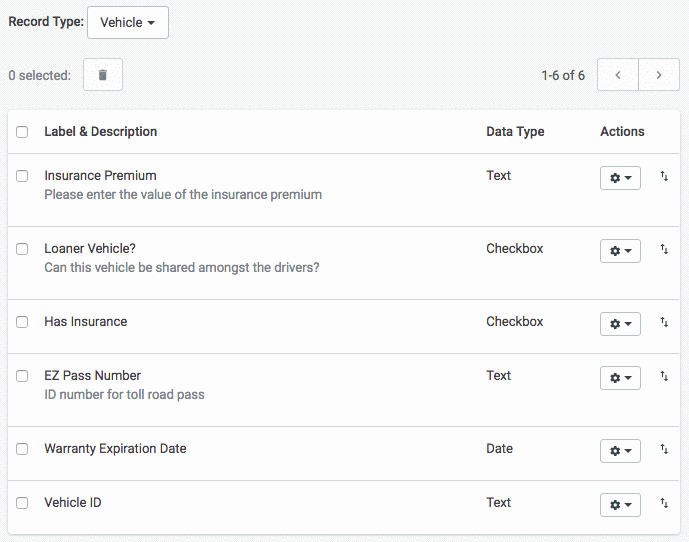
Task: Go to previous page arrow
Action: point(618,75)
